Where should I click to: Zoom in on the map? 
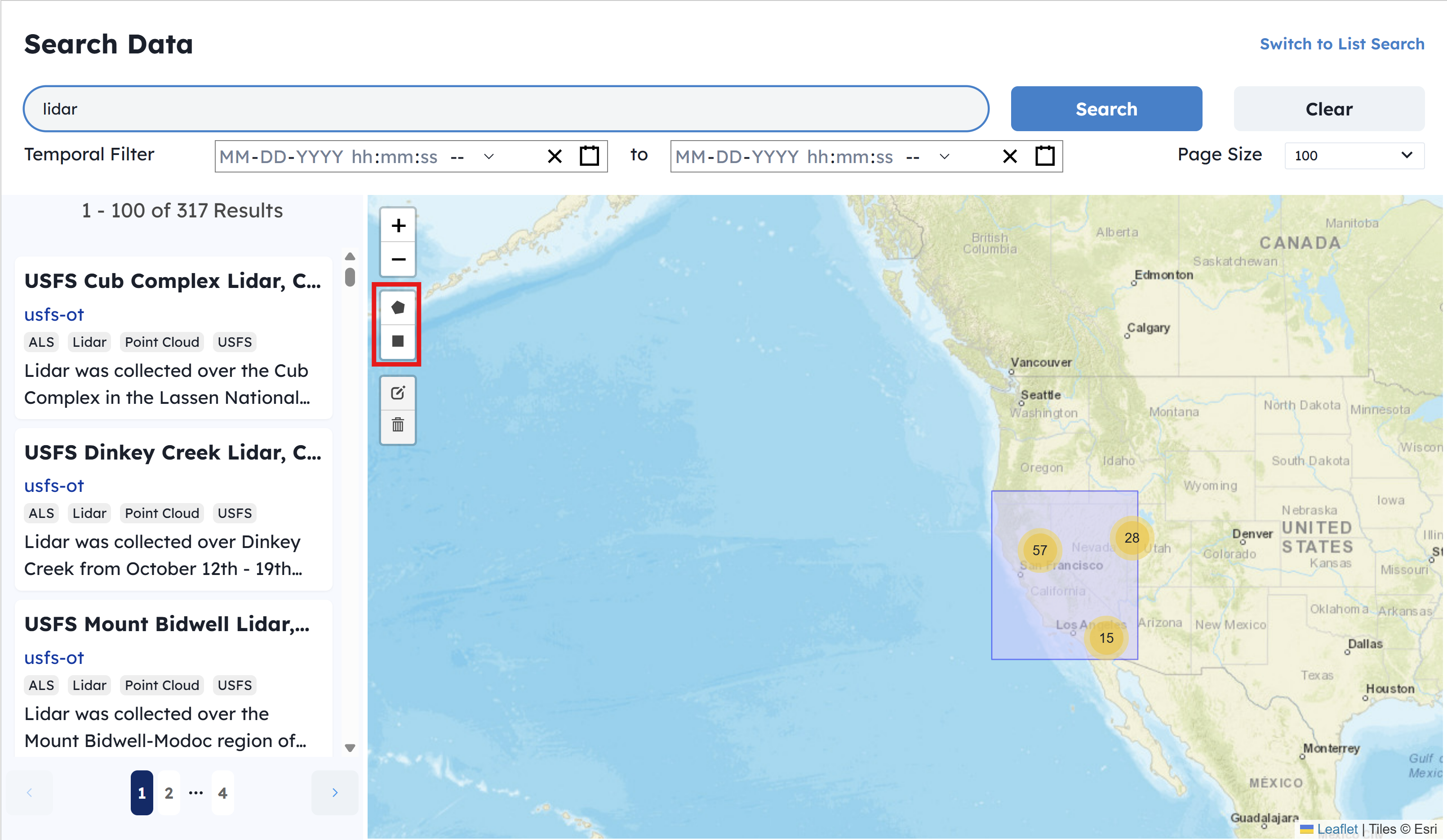[398, 225]
